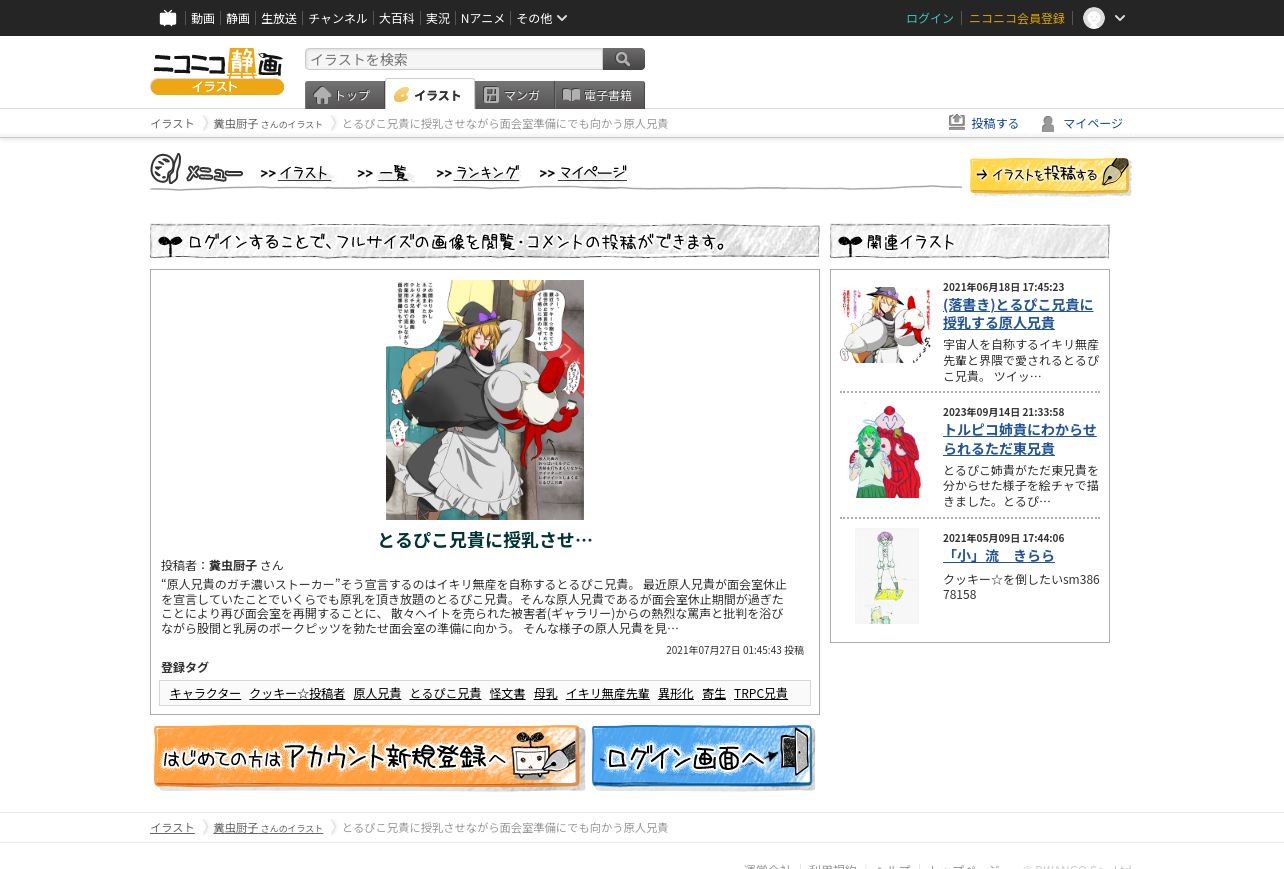Click the palette メニュー icon
The image size is (1284, 869).
[165, 169]
